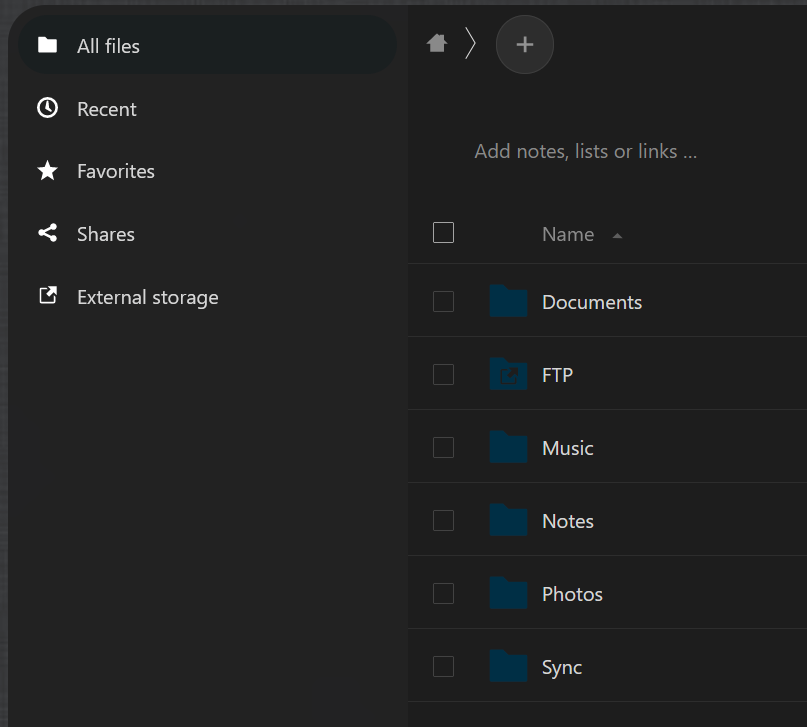Open the External storage section

(147, 297)
